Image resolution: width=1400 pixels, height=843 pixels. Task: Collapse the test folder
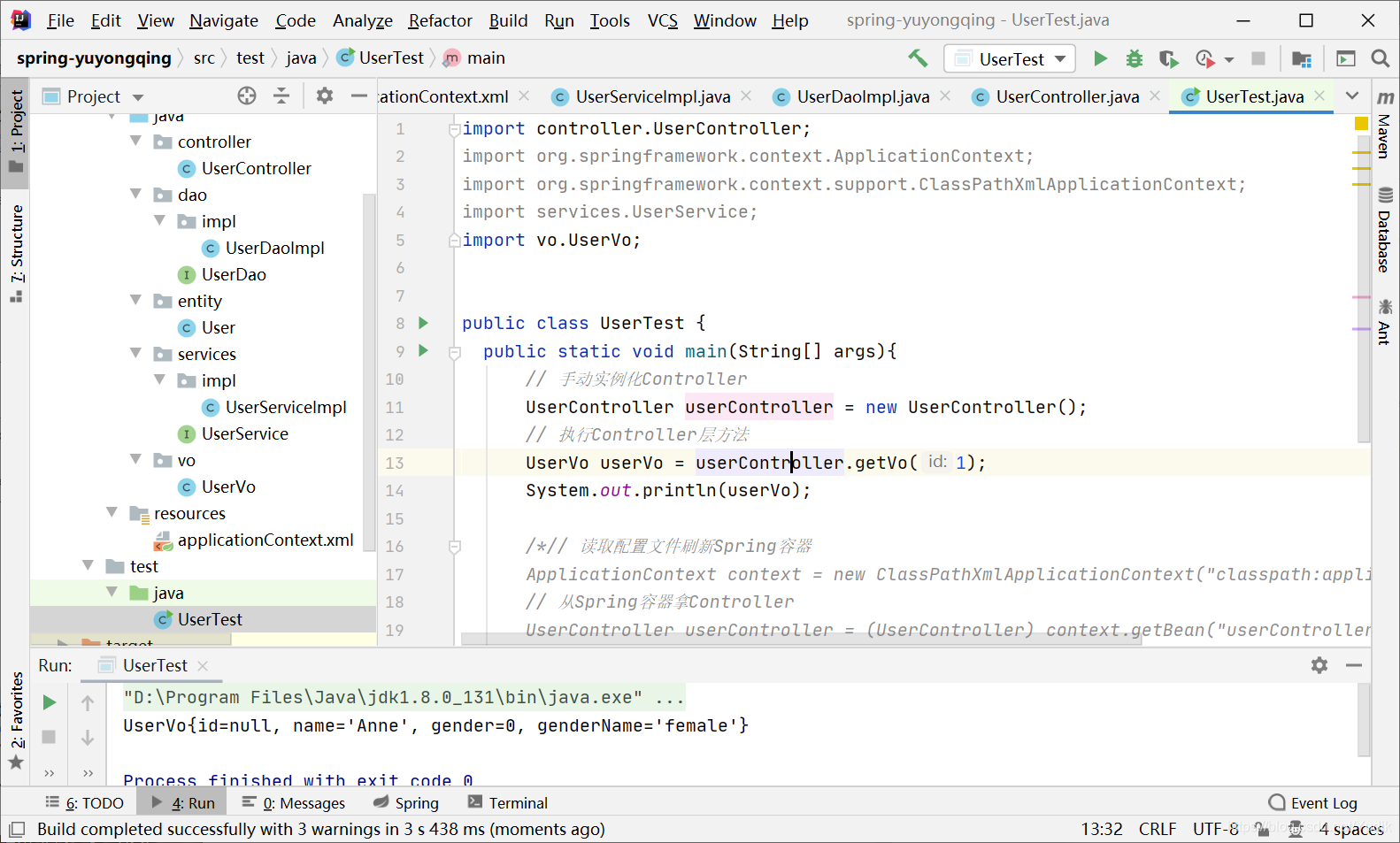[88, 565]
